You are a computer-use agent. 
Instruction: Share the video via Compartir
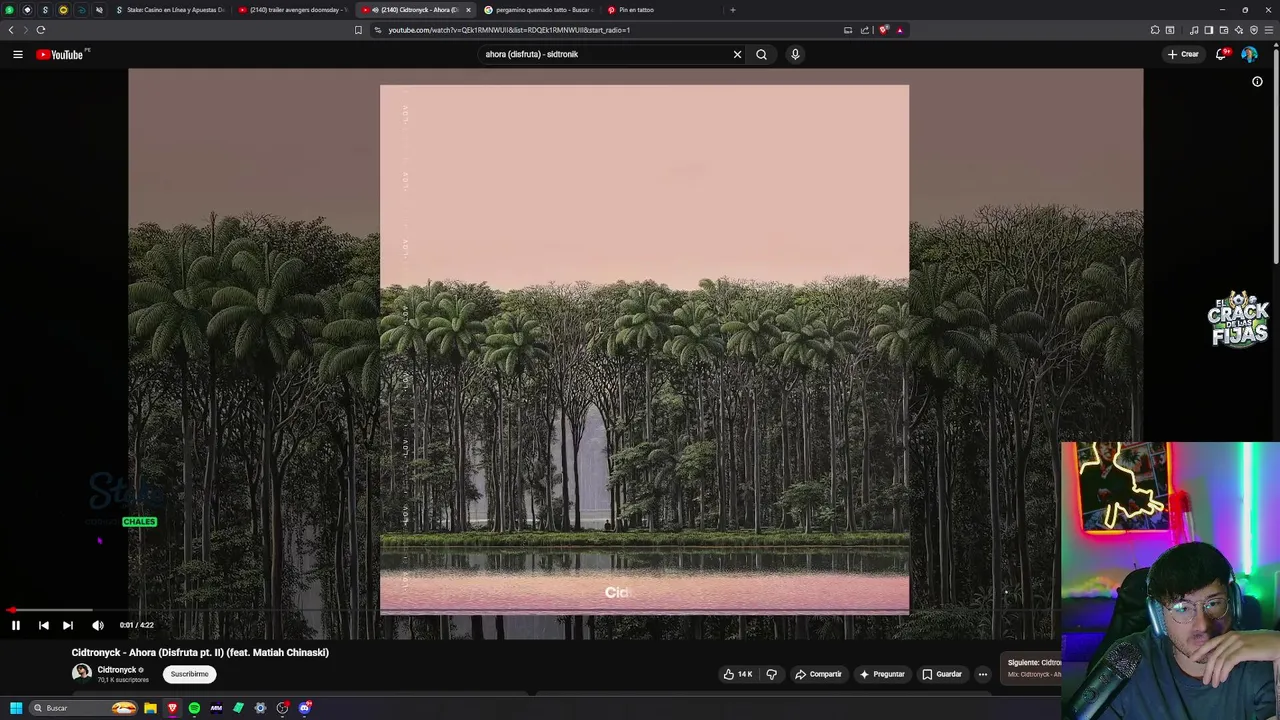click(x=818, y=674)
